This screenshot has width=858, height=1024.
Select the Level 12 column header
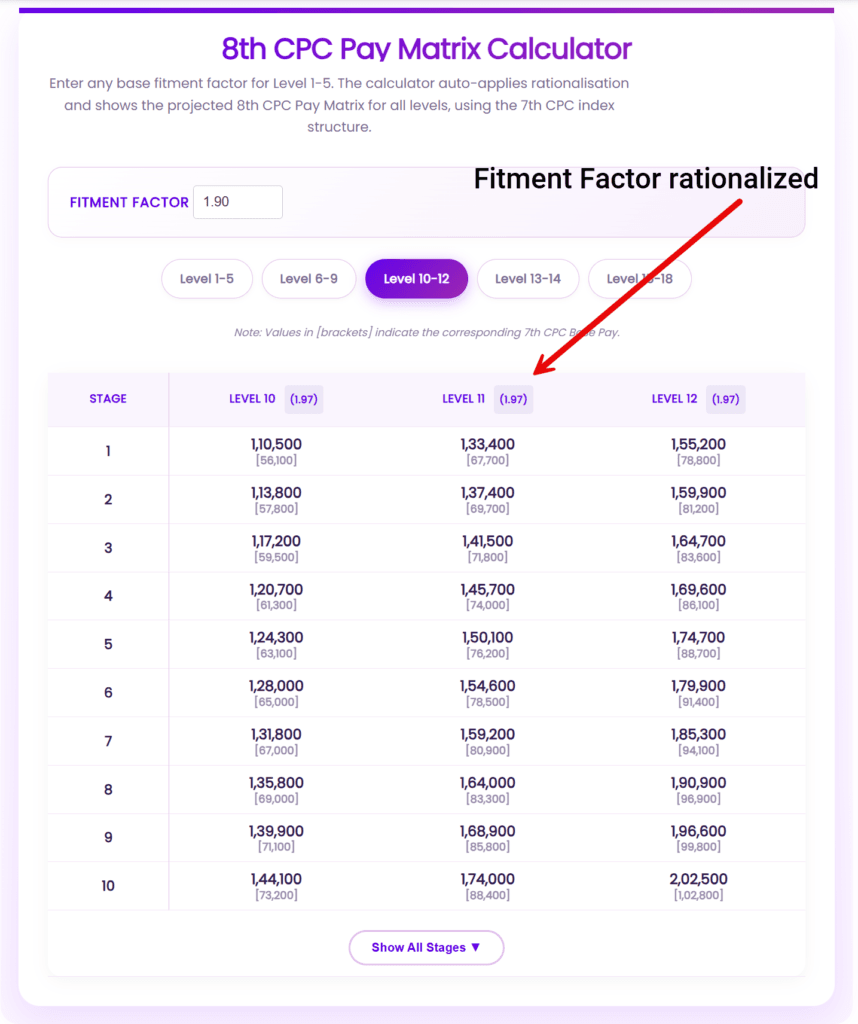(x=675, y=398)
